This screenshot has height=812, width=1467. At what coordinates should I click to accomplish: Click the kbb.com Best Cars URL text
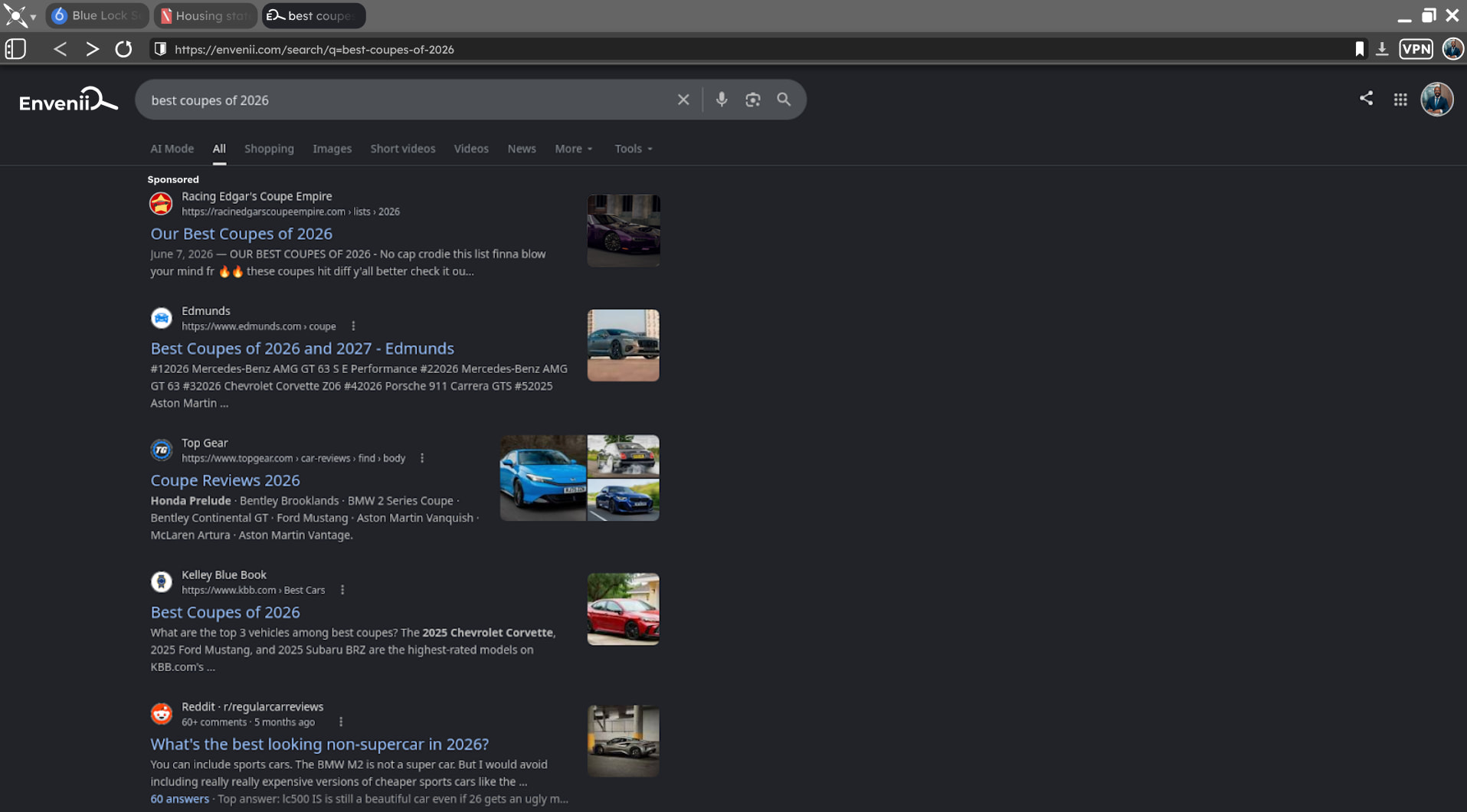pyautogui.click(x=254, y=590)
